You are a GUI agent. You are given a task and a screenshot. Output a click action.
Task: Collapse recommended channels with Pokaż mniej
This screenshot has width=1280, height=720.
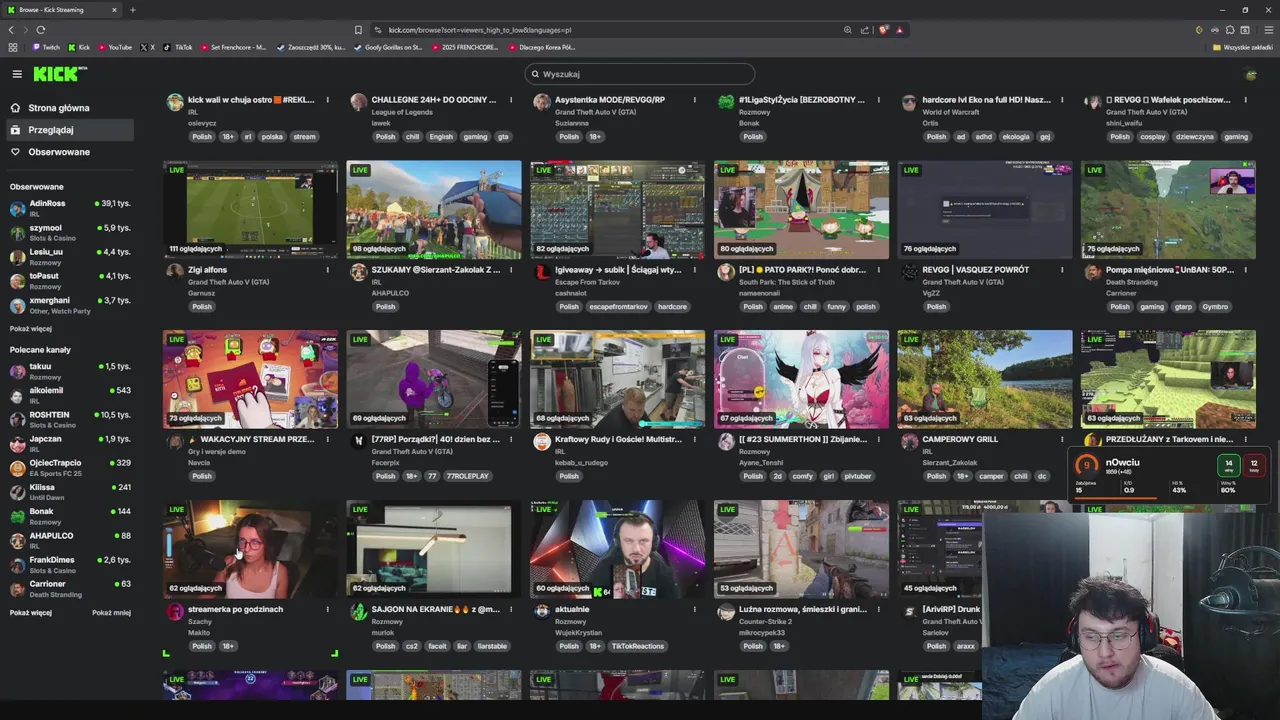[x=111, y=612]
